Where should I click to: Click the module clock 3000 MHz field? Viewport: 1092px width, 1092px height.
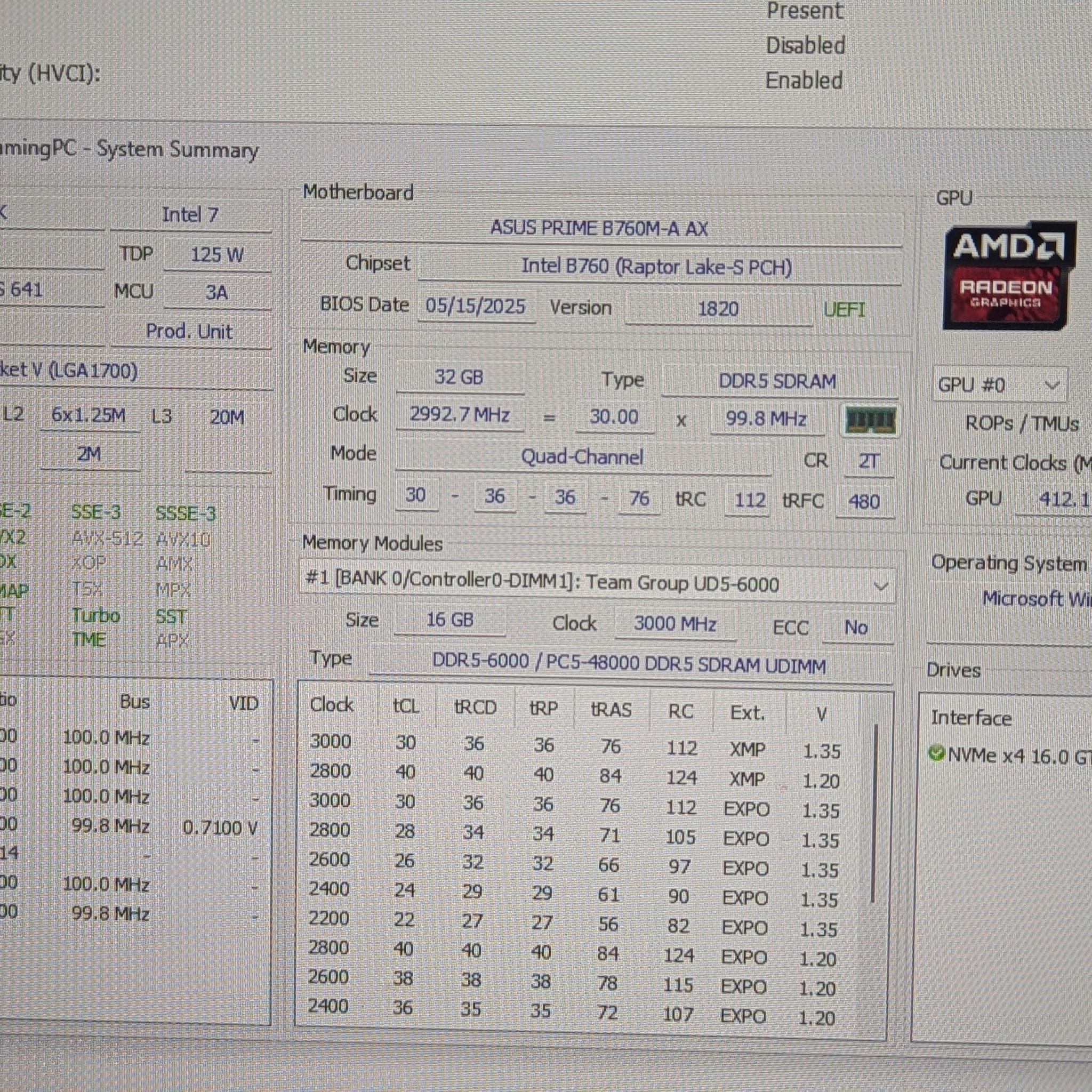(675, 623)
